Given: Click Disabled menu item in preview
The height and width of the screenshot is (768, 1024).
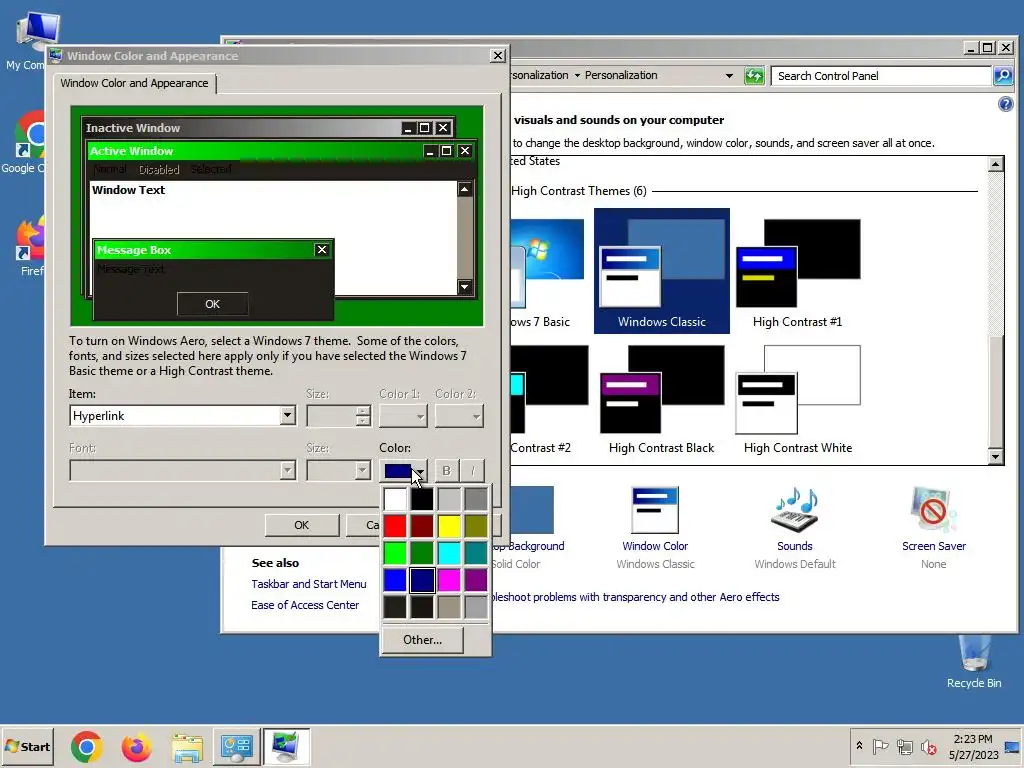Looking at the screenshot, I should click(x=159, y=170).
